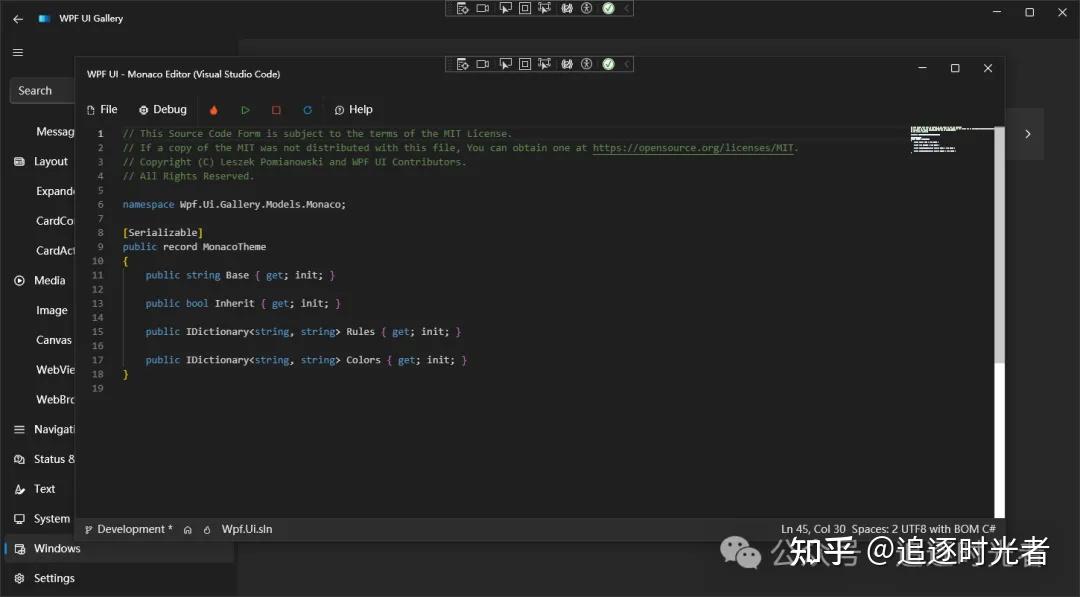Toggle the navigation pane with the hamburger icon

[17, 52]
